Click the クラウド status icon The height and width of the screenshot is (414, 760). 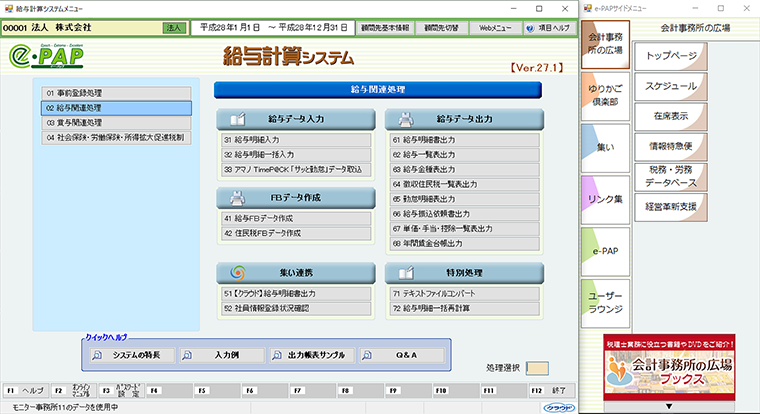(x=559, y=408)
